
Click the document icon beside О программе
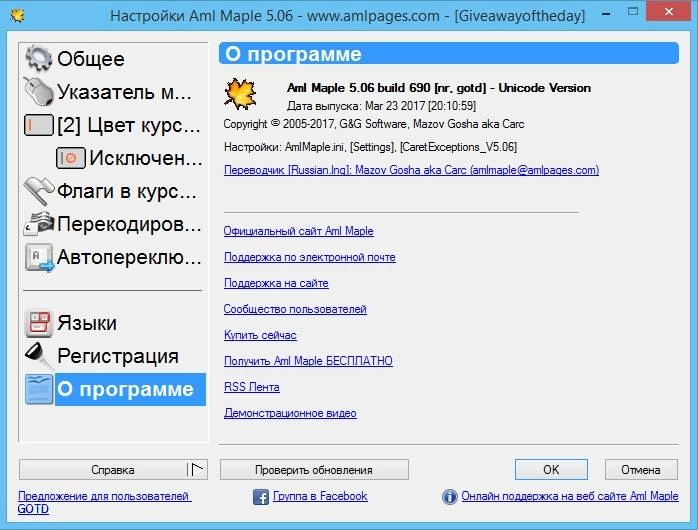click(39, 389)
